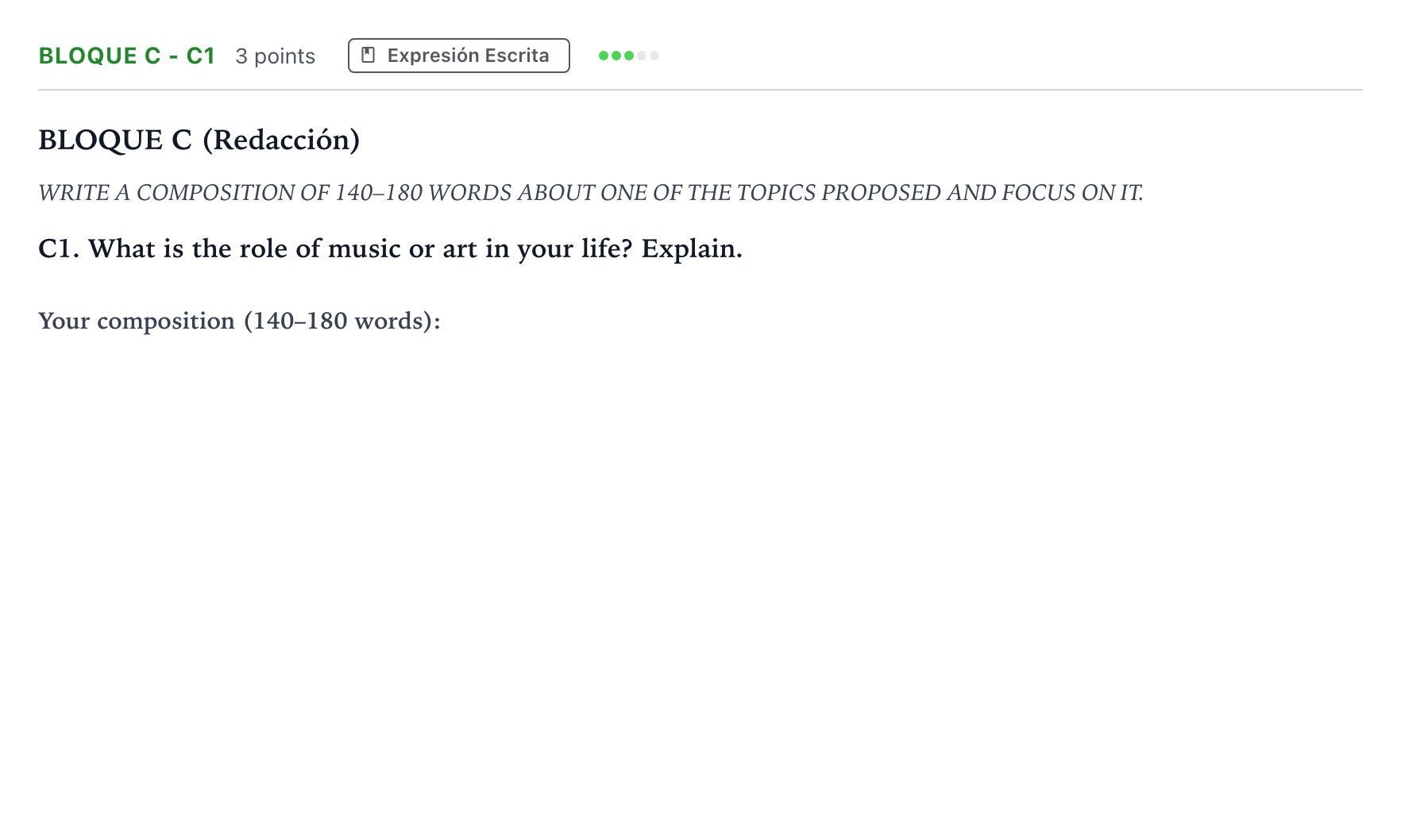This screenshot has width=1401, height=840.
Task: Click the third green difficulty dot
Action: point(629,56)
